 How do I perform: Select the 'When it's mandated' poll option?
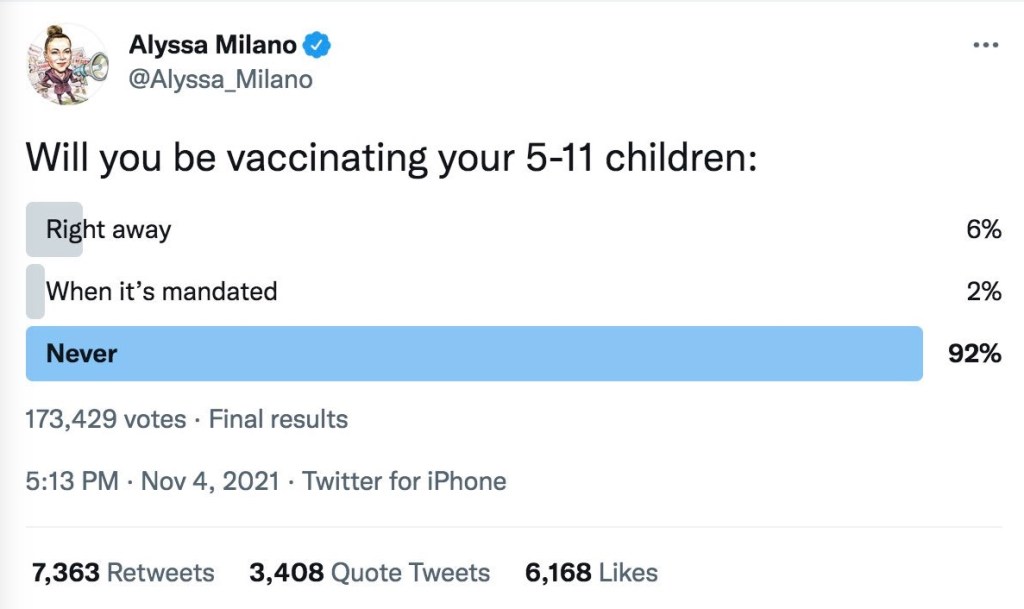(x=161, y=292)
